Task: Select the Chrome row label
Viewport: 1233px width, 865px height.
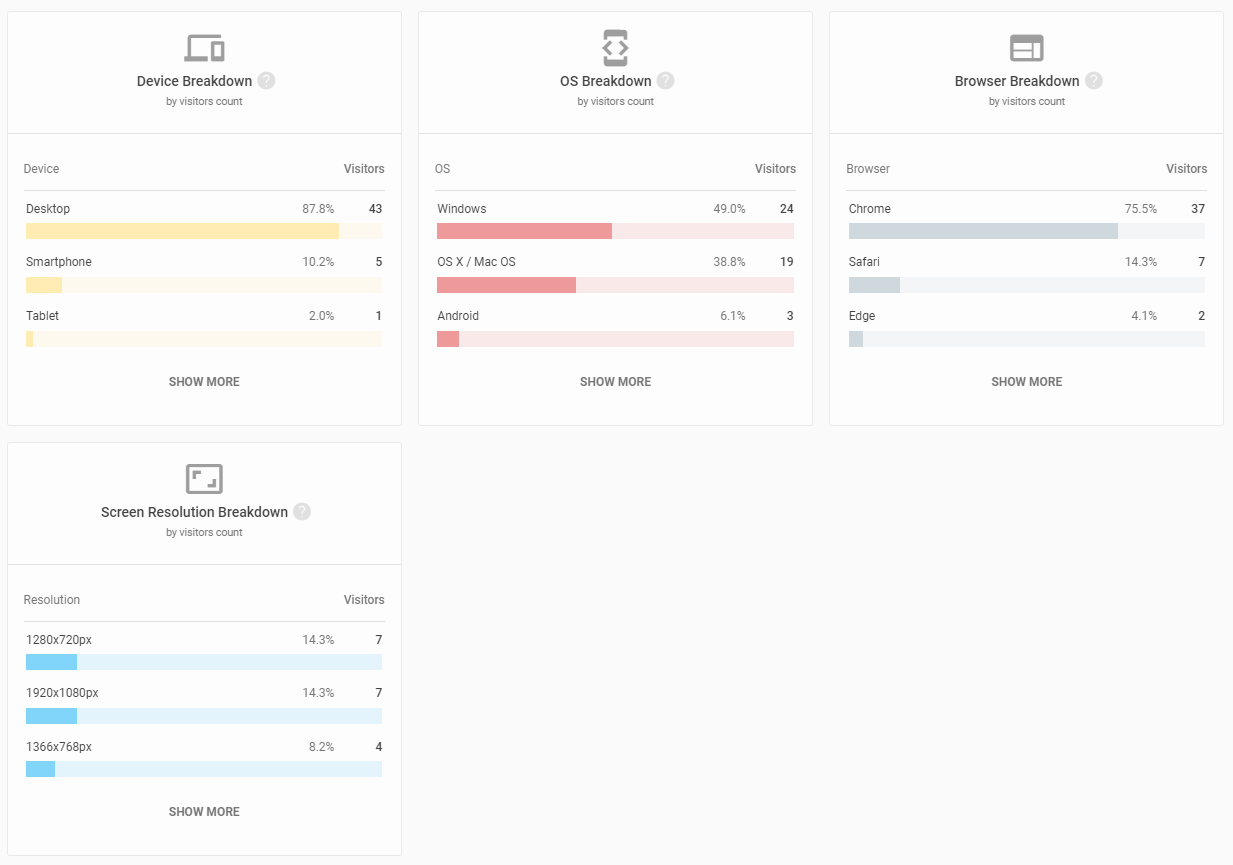Action: pyautogui.click(x=870, y=209)
